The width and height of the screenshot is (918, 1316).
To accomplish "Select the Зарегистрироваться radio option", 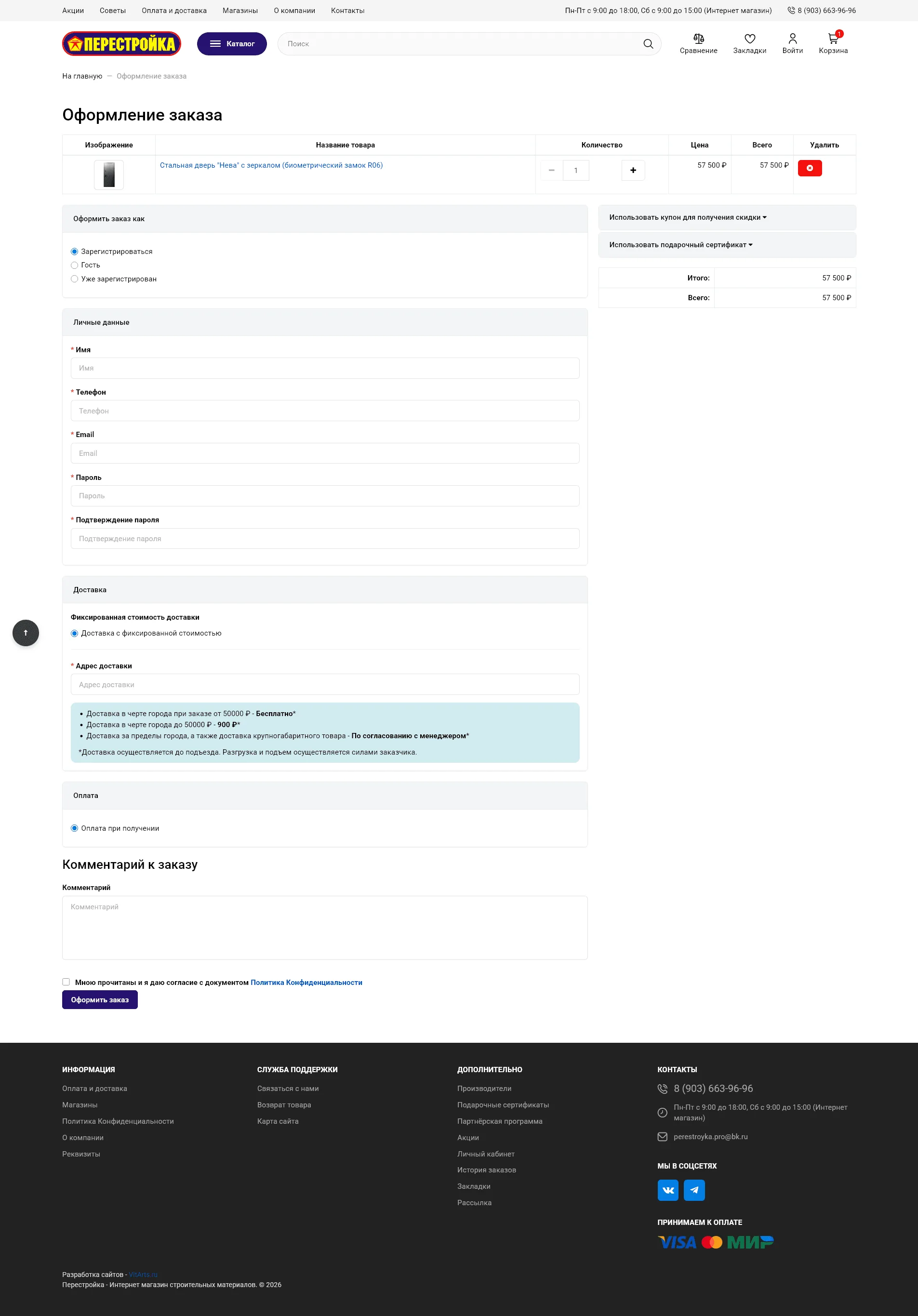I will click(75, 252).
